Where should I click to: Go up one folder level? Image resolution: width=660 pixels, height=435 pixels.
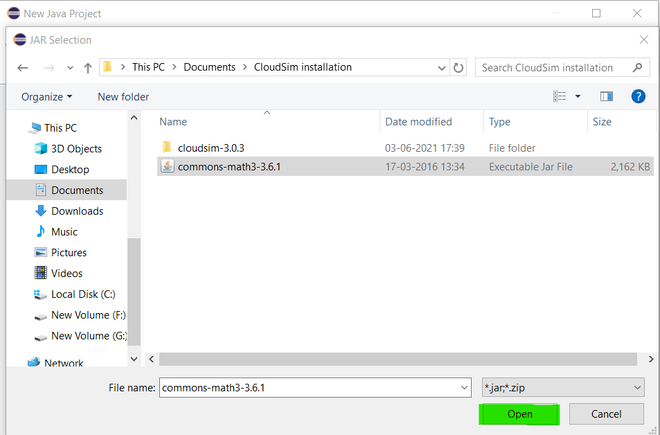pos(88,67)
